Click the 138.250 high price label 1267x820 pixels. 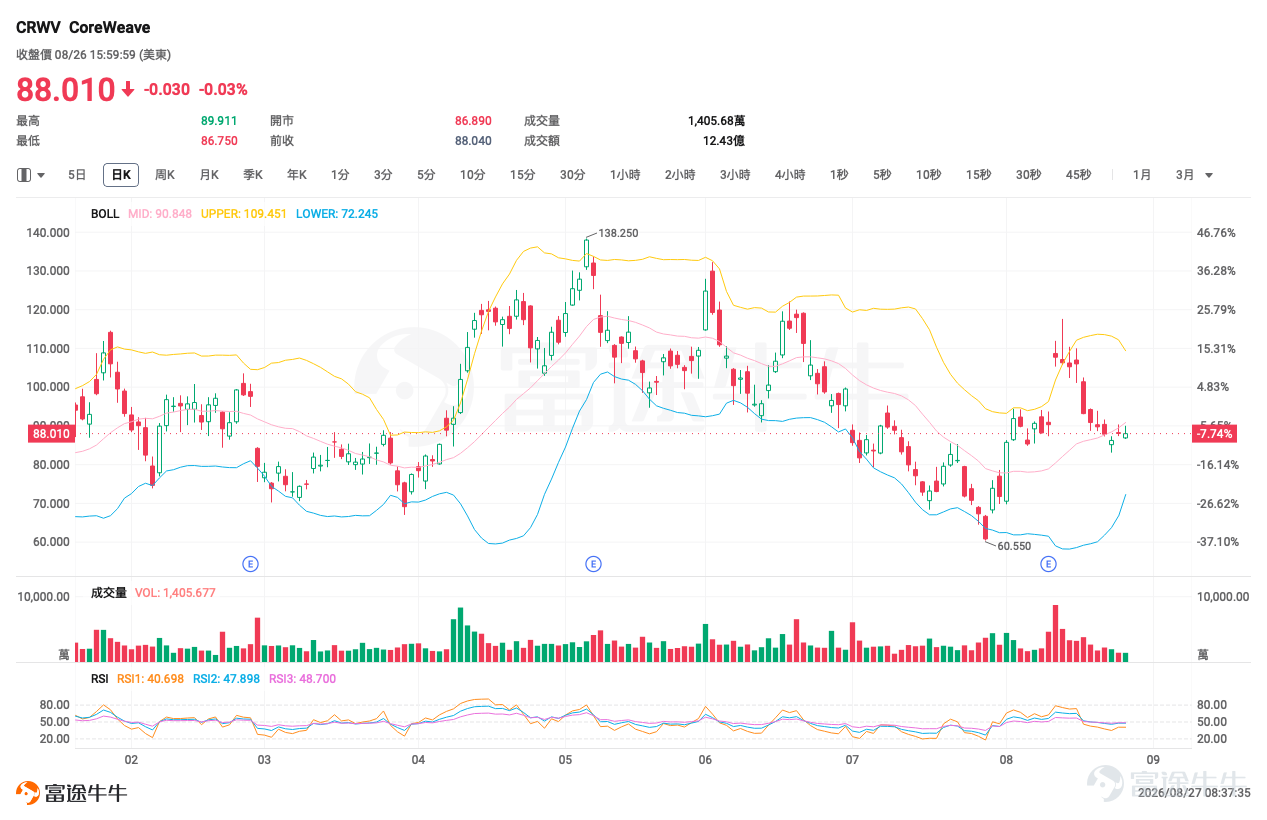click(617, 233)
